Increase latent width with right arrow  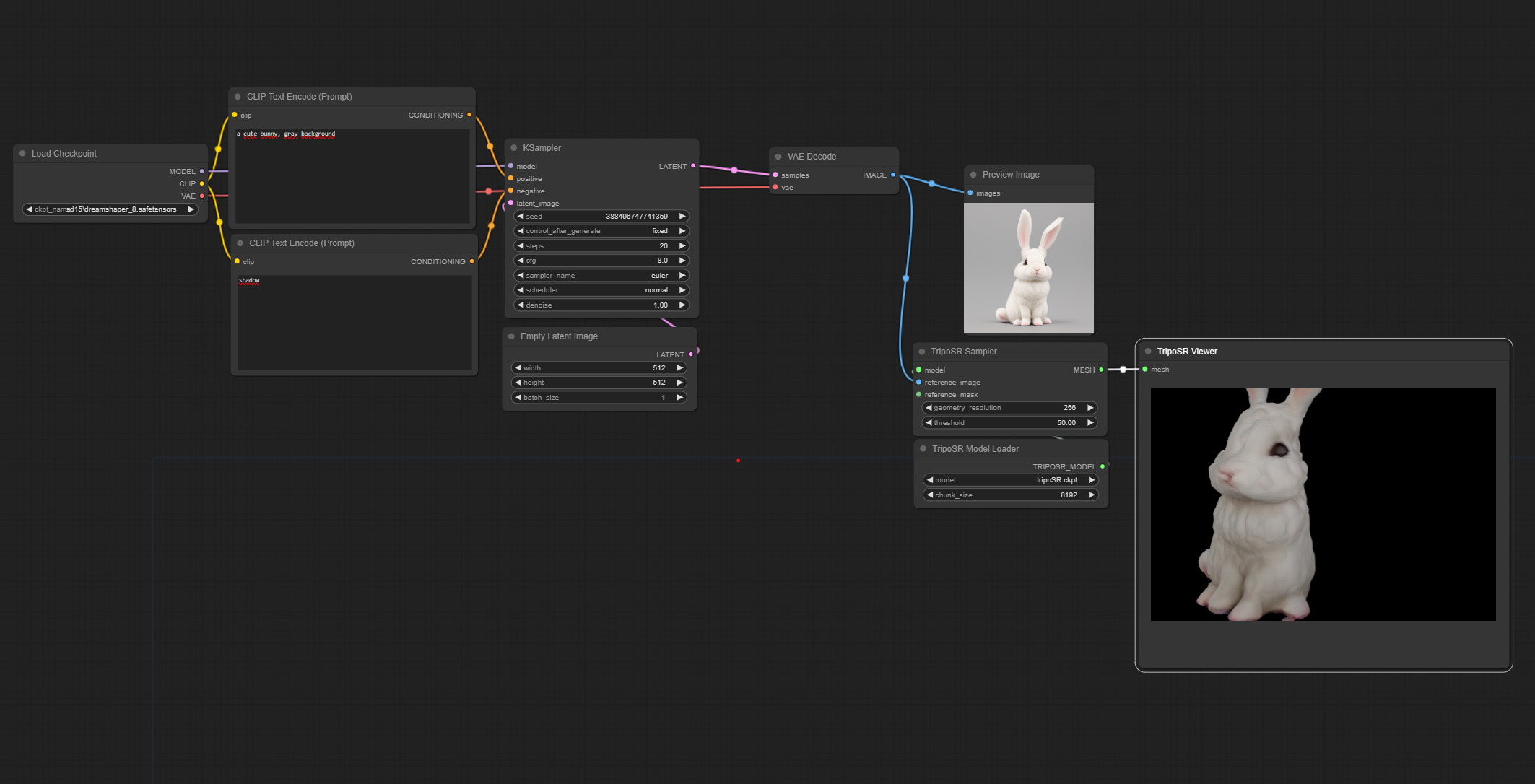[x=679, y=368]
